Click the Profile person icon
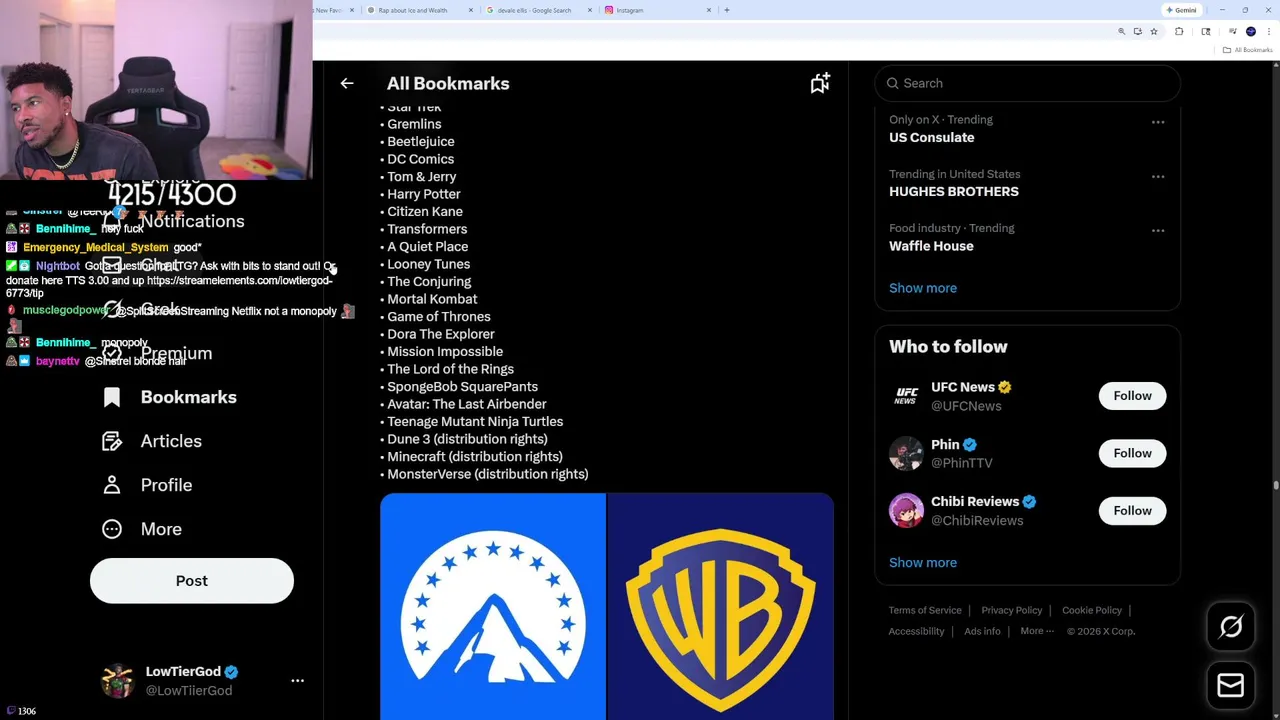 (x=112, y=485)
